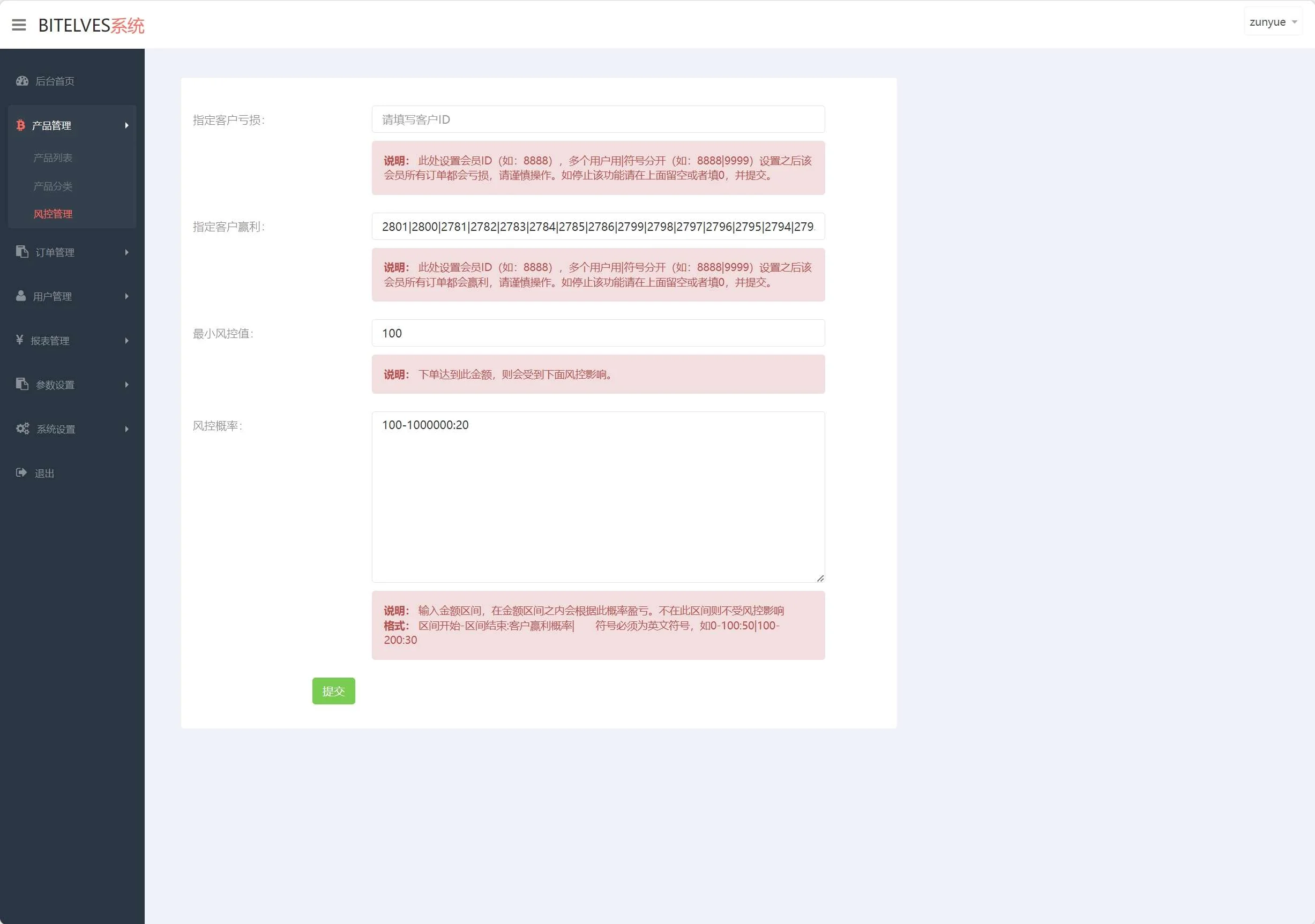Click the bitcoin icon beside 产品管理
1315x924 pixels.
[x=20, y=125]
